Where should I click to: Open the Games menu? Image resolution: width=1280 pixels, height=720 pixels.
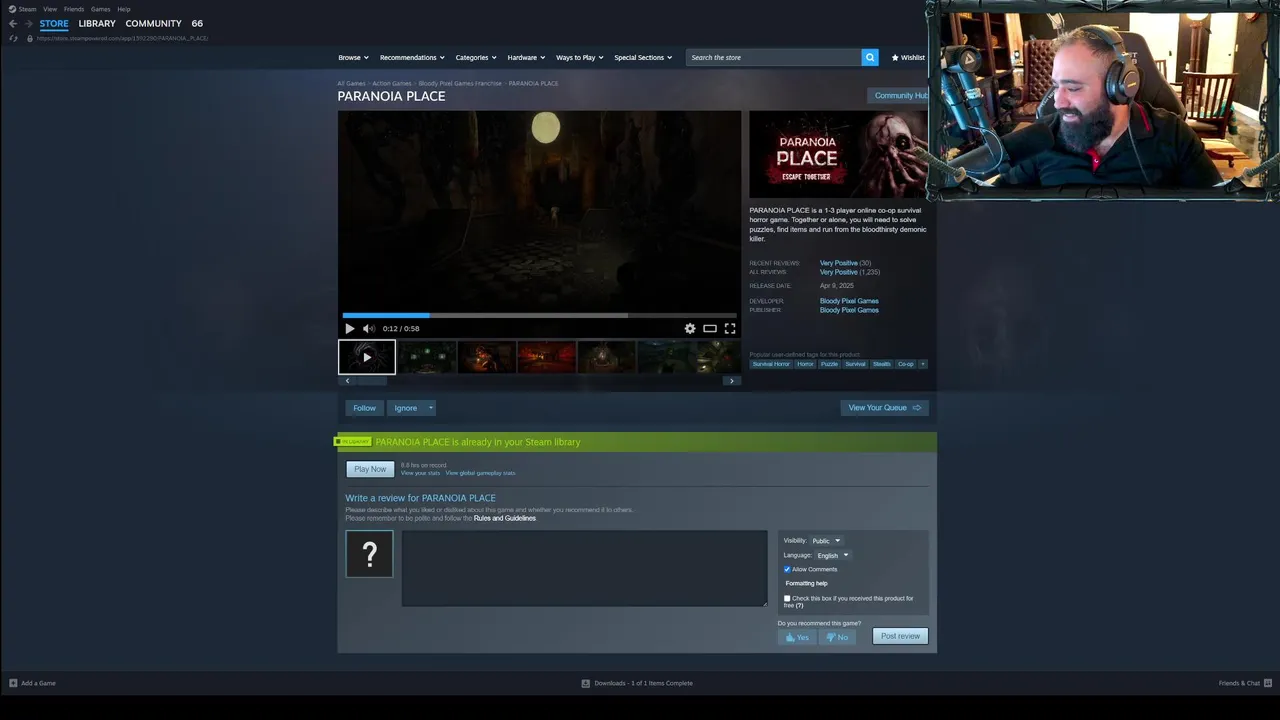click(101, 9)
